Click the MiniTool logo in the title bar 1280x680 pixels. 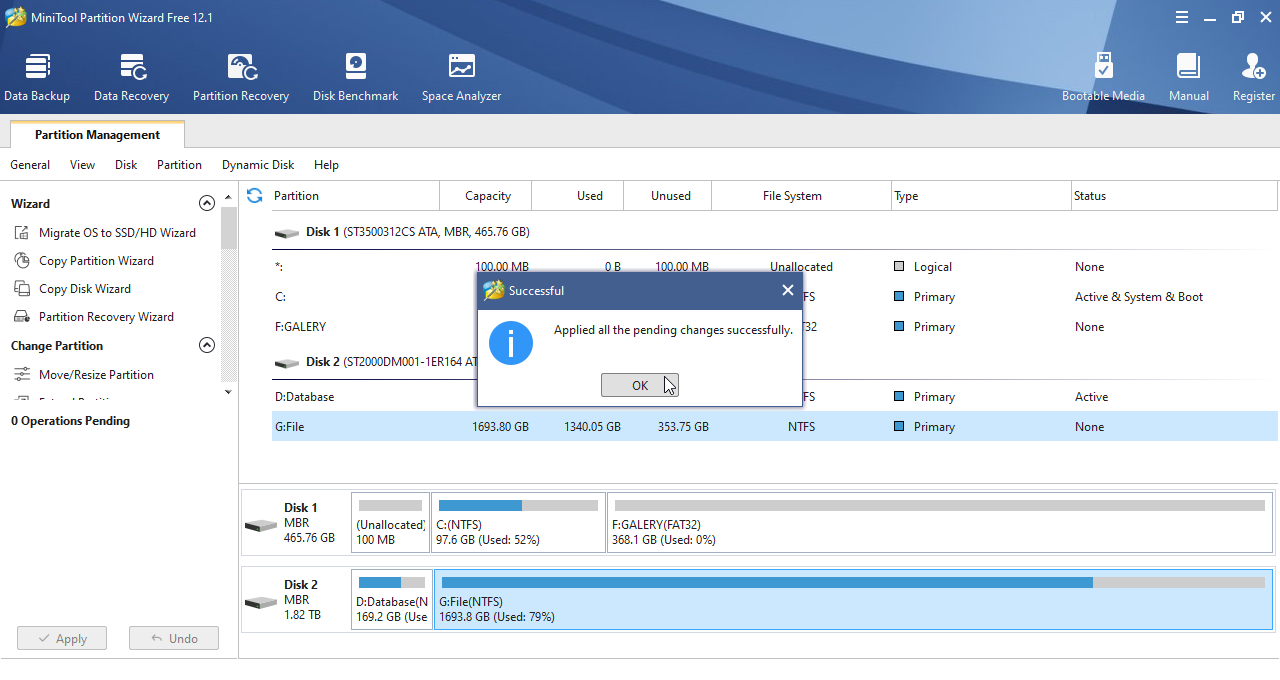coord(15,17)
